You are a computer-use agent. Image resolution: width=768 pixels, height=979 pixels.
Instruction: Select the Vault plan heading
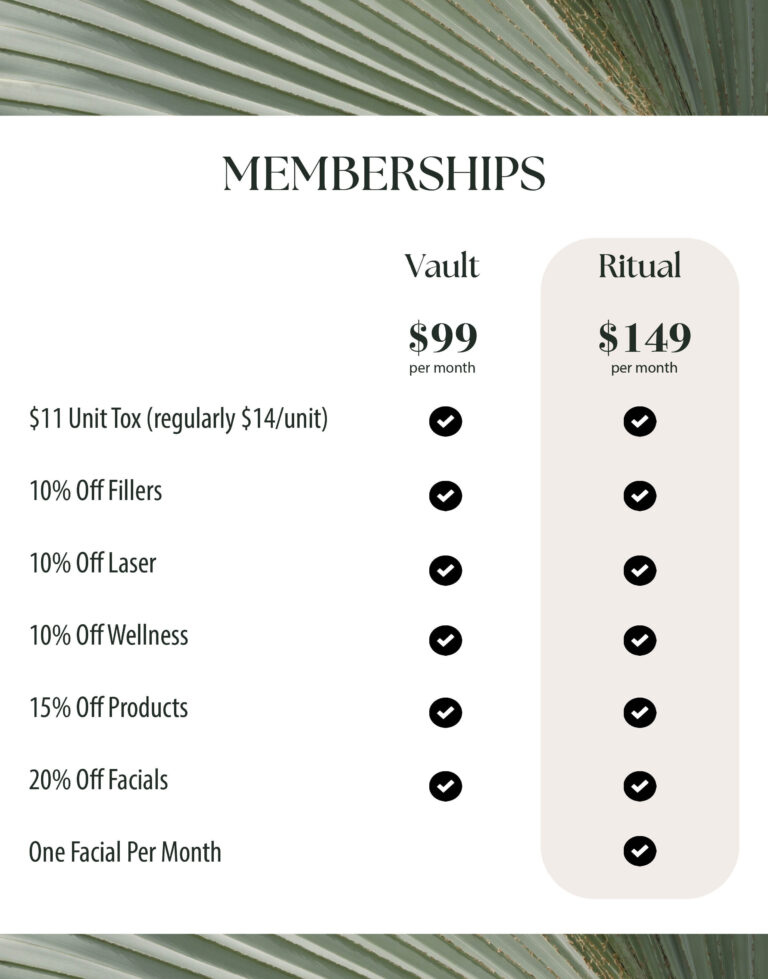[441, 266]
